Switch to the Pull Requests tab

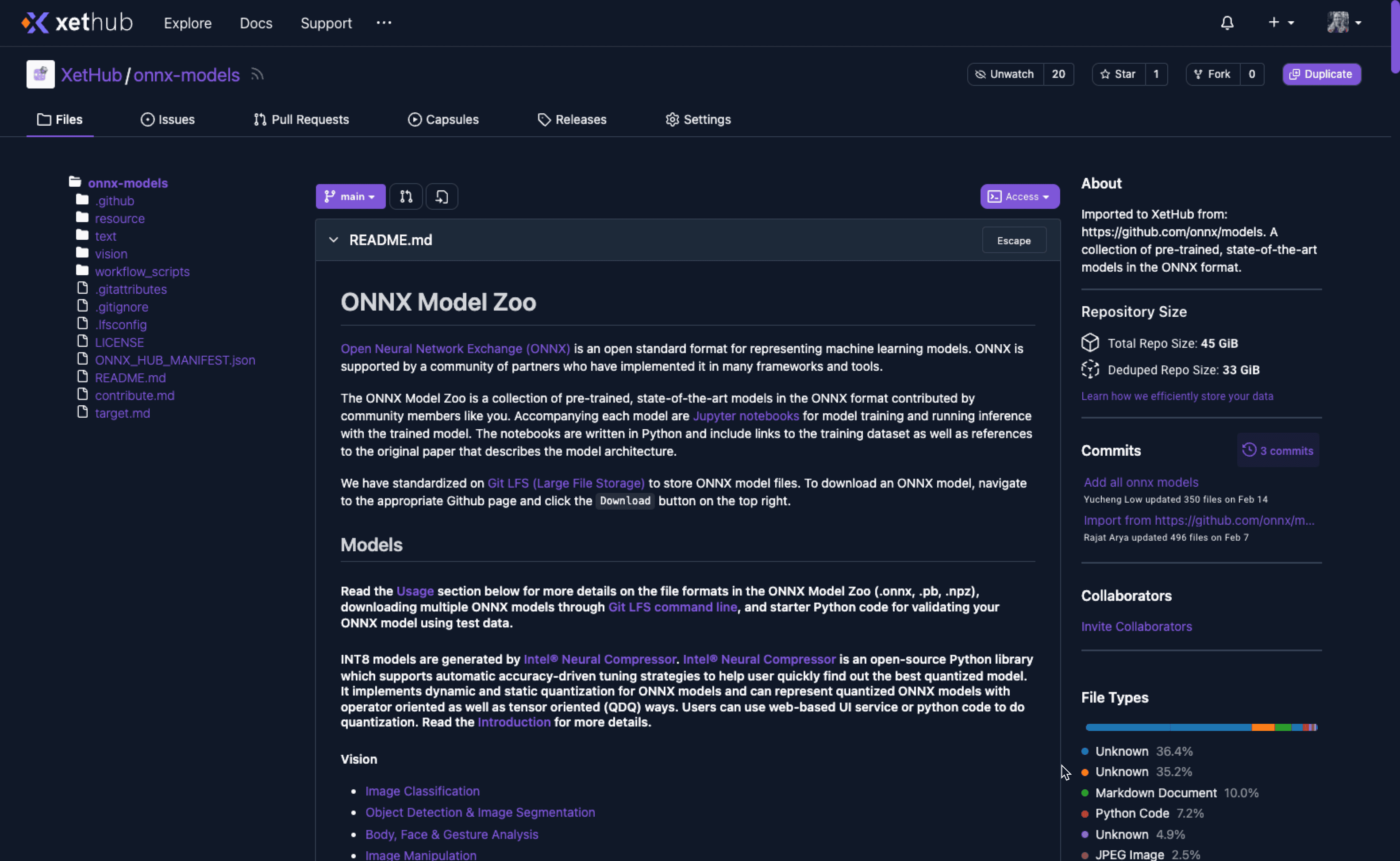301,119
